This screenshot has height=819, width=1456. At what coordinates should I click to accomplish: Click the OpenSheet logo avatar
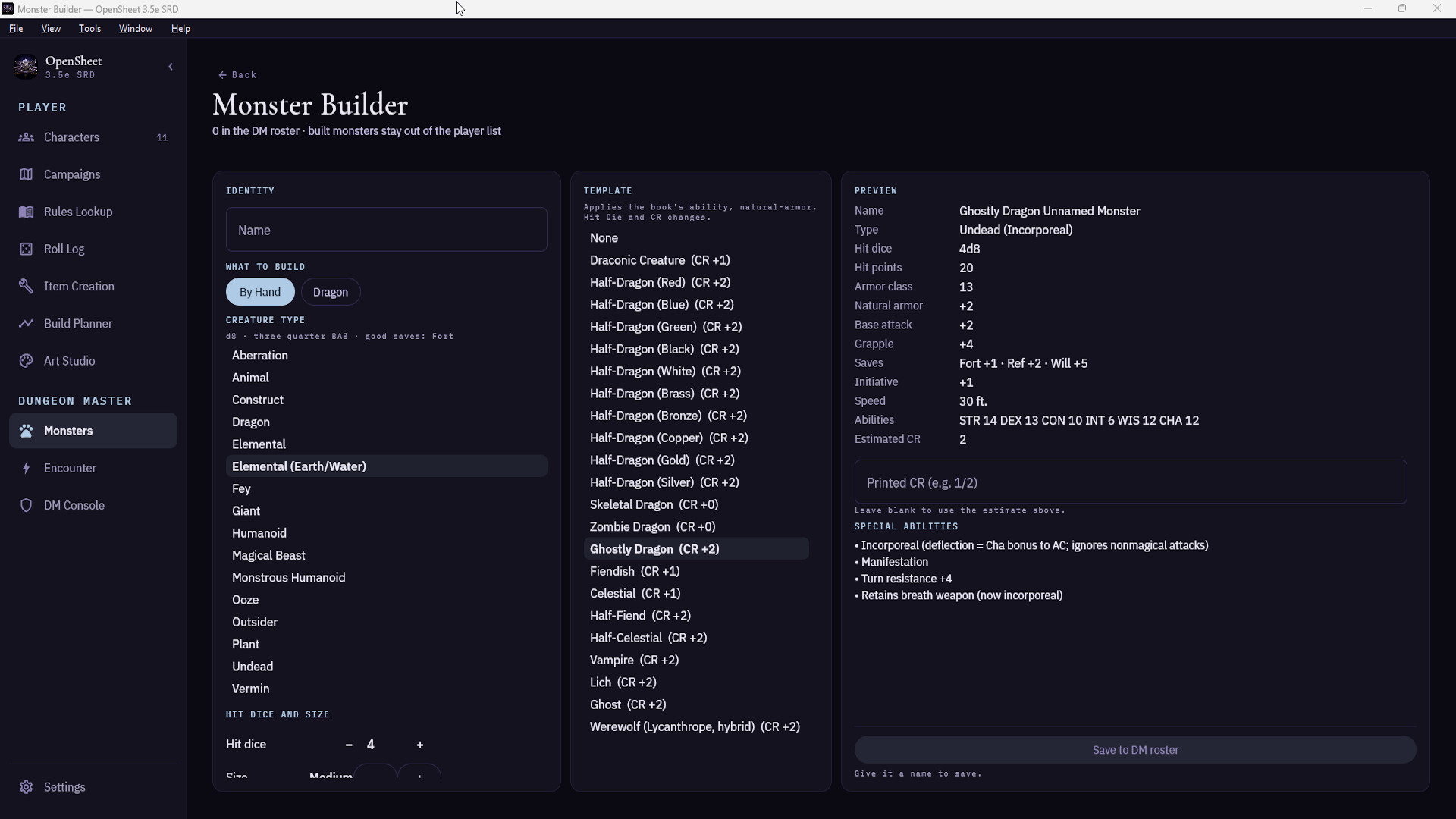pos(26,67)
